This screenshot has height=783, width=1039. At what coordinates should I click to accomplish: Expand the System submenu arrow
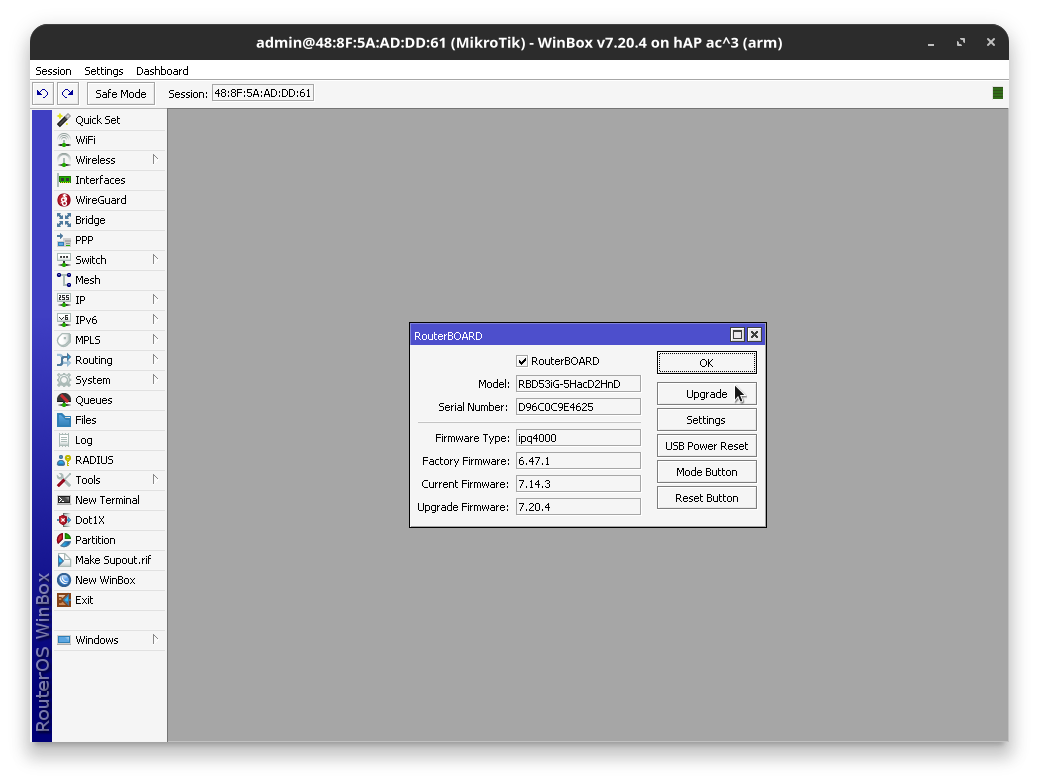[155, 380]
